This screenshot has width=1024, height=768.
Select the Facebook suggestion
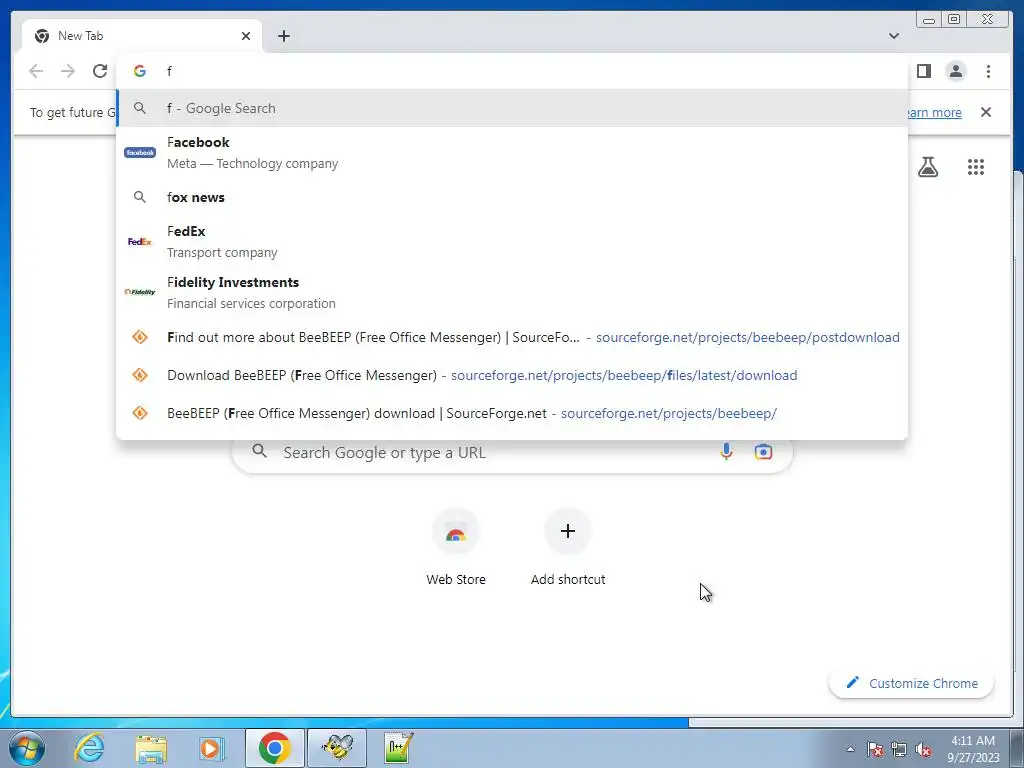pyautogui.click(x=512, y=153)
